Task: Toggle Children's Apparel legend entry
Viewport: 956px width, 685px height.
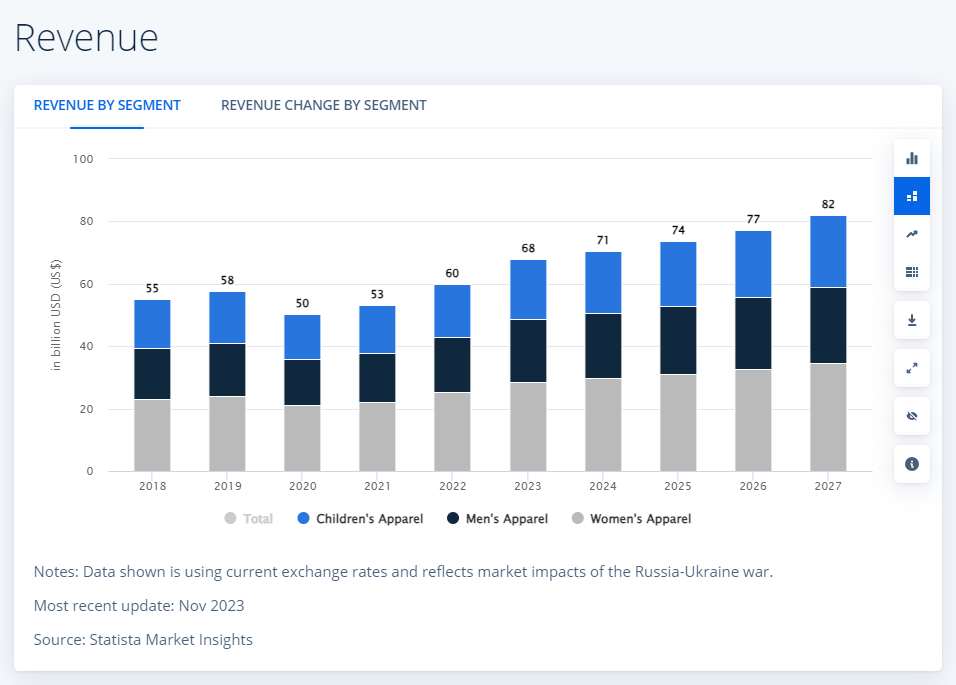Action: click(360, 519)
